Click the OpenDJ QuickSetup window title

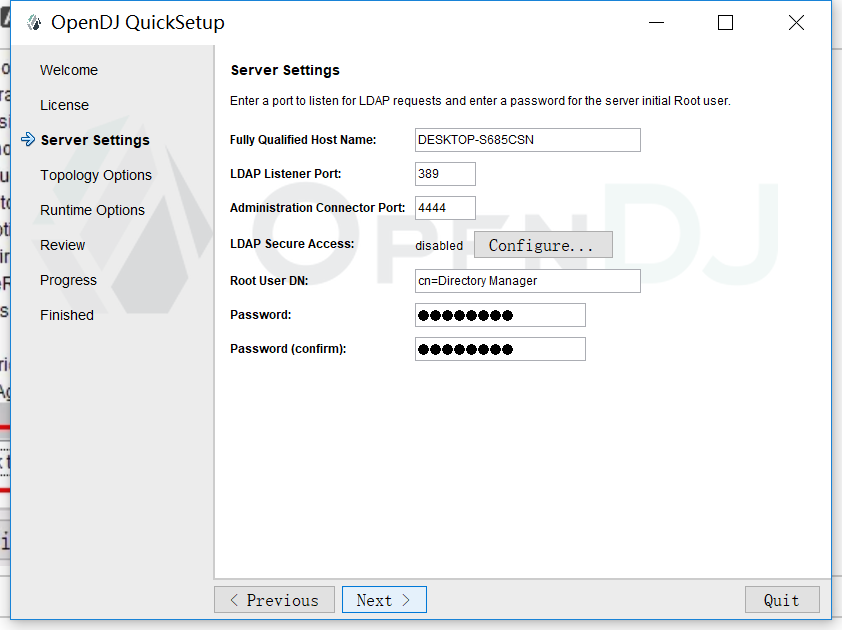(138, 23)
